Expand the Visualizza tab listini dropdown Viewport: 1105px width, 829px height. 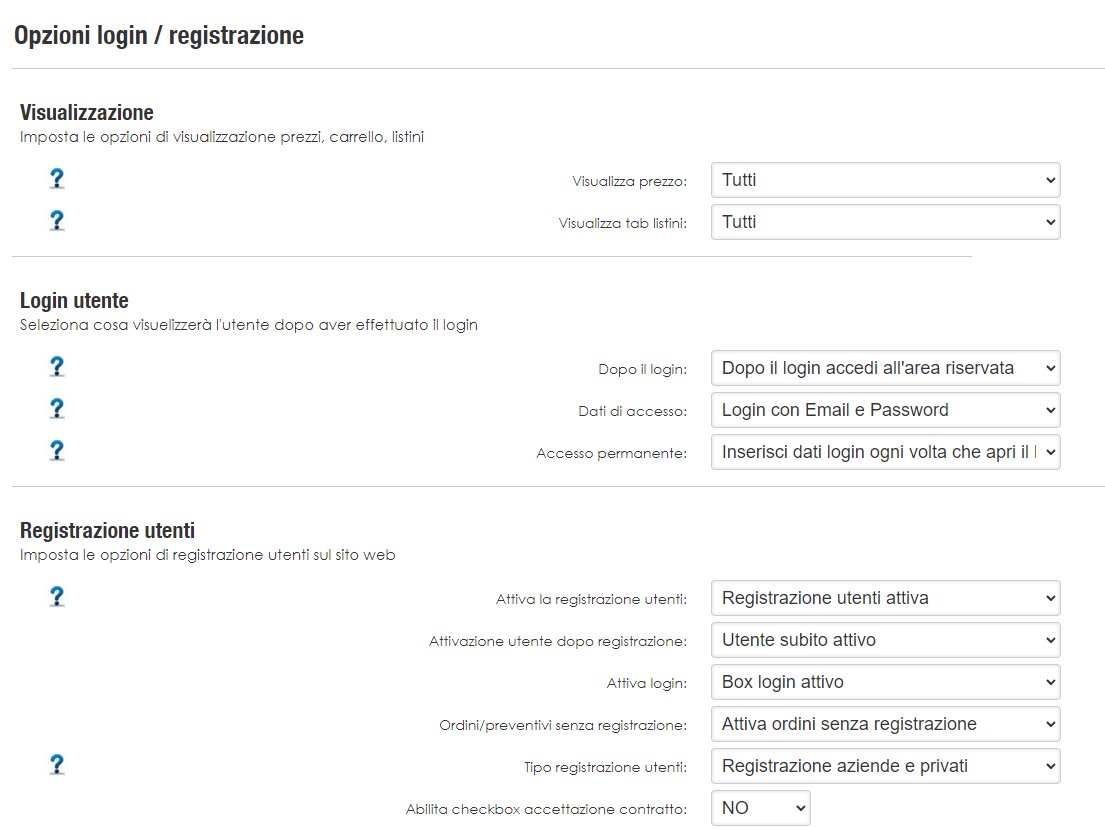pos(886,222)
